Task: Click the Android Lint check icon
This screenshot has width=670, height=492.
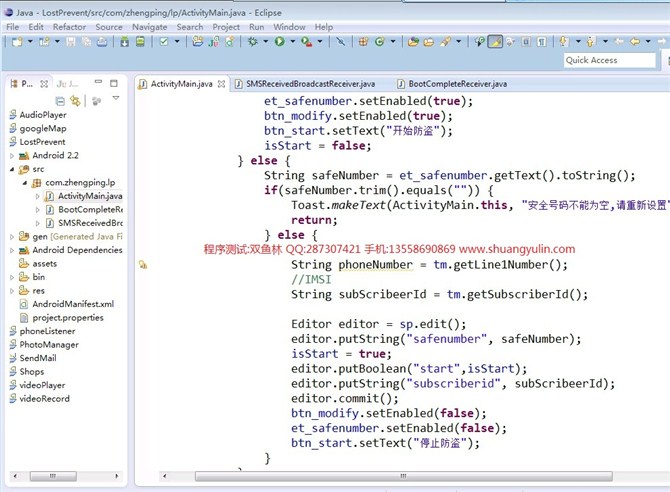Action: tap(164, 41)
